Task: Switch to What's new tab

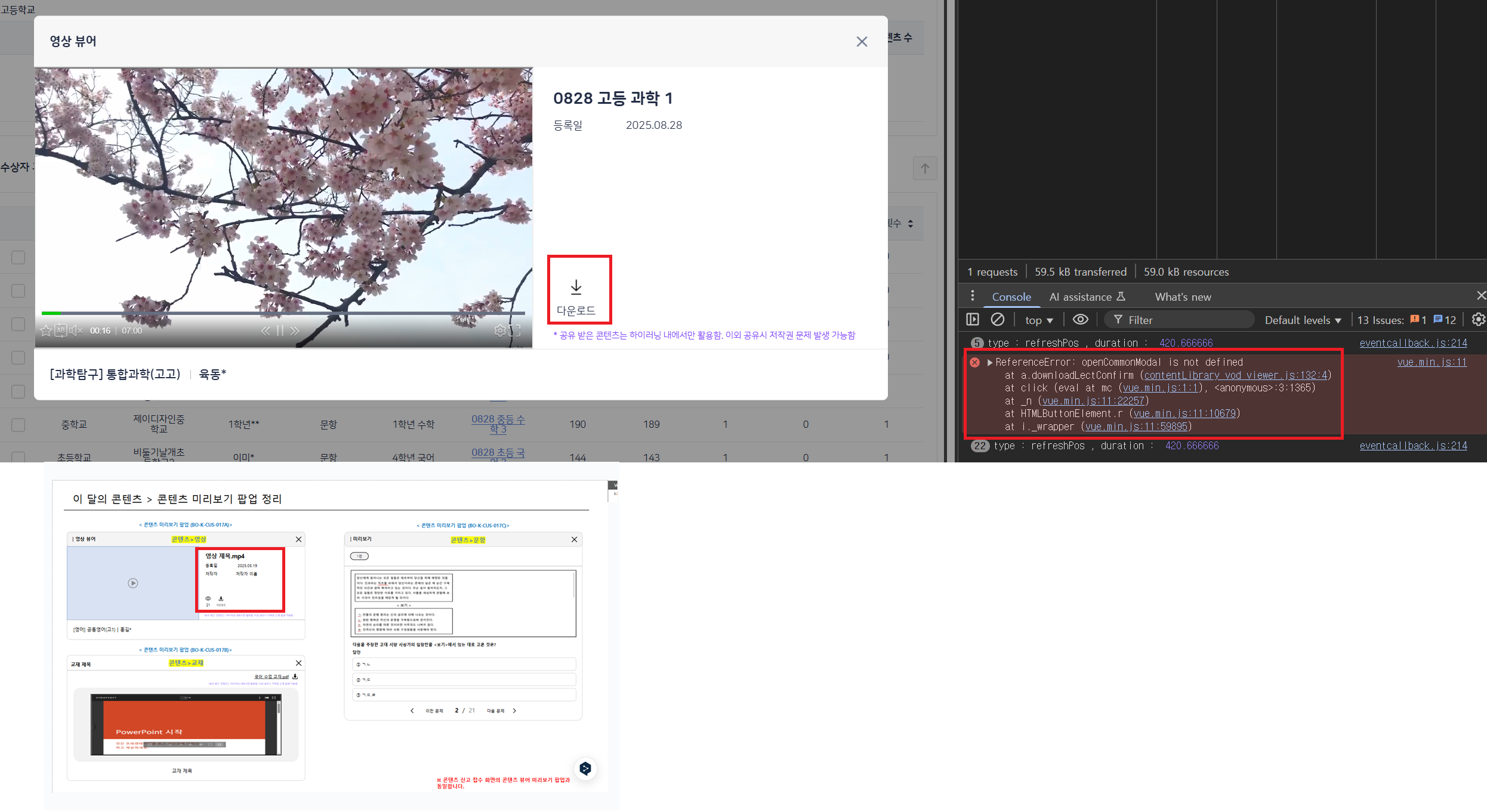Action: (x=1183, y=297)
